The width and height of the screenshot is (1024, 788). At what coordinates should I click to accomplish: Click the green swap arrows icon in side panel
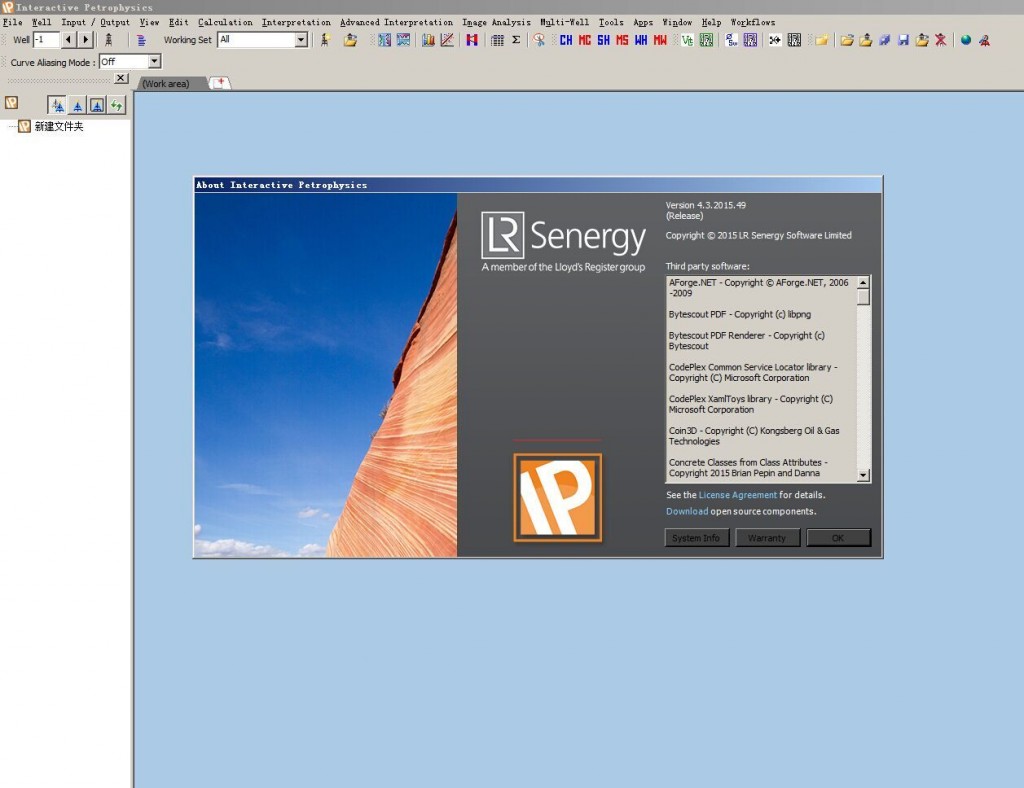(x=117, y=105)
